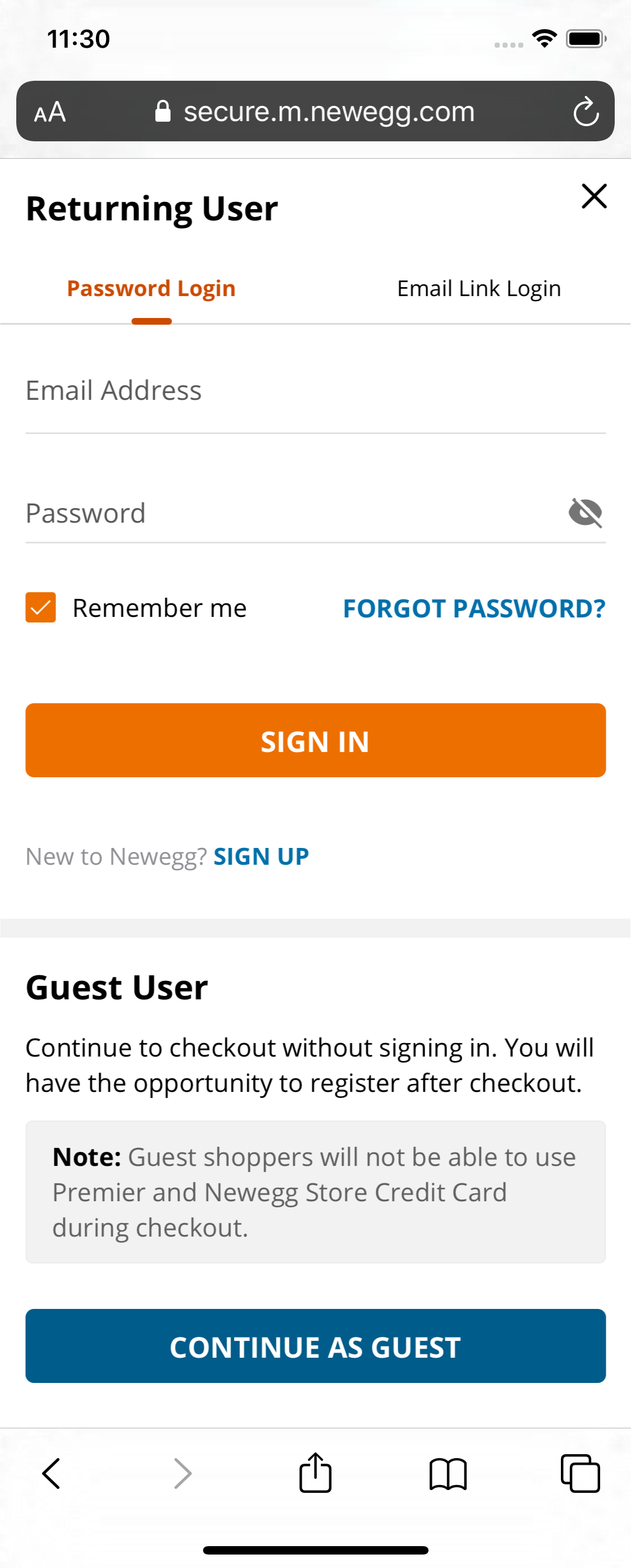Dismiss the Returning User dialog
The height and width of the screenshot is (1568, 631).
click(x=594, y=196)
